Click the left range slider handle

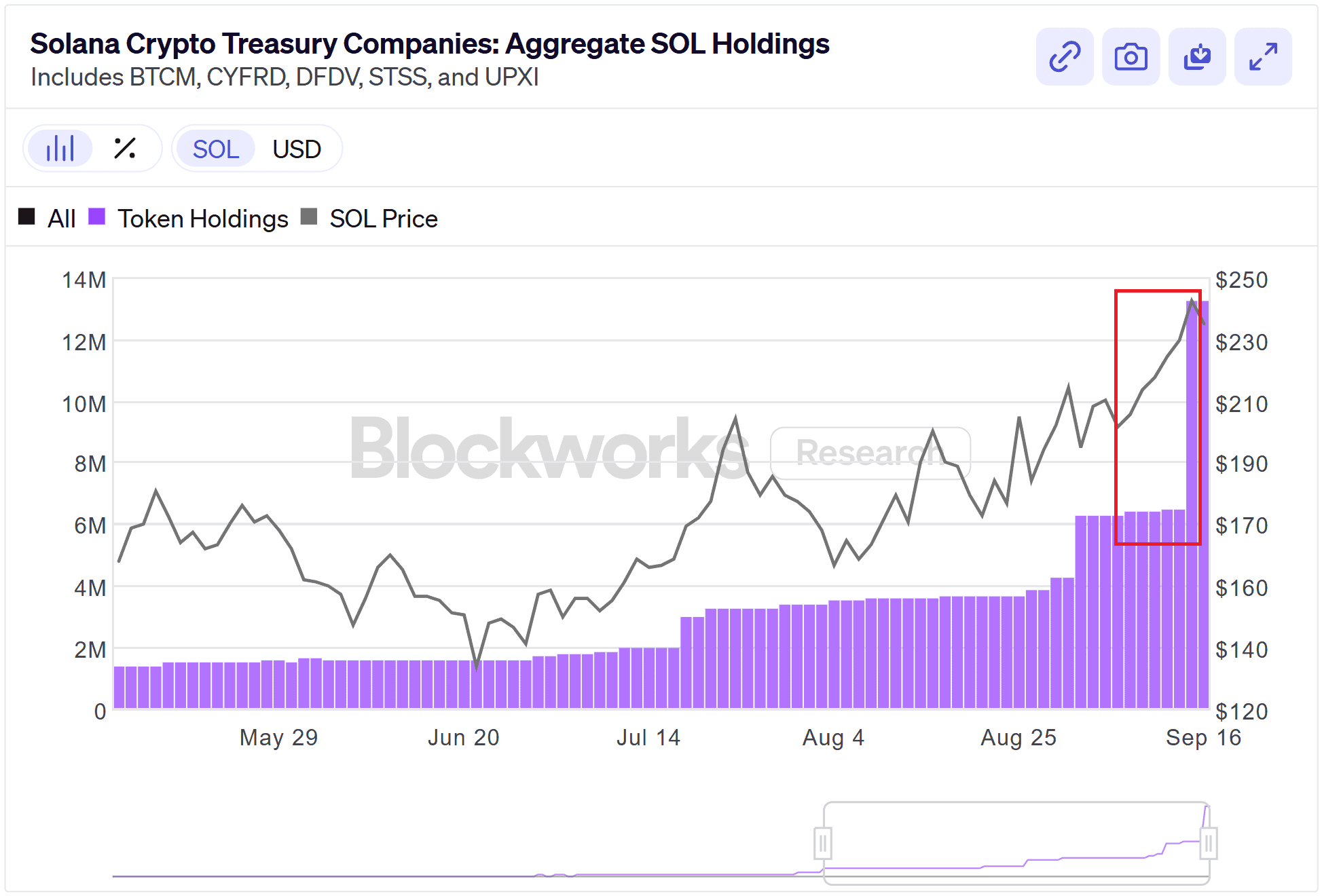coord(823,844)
